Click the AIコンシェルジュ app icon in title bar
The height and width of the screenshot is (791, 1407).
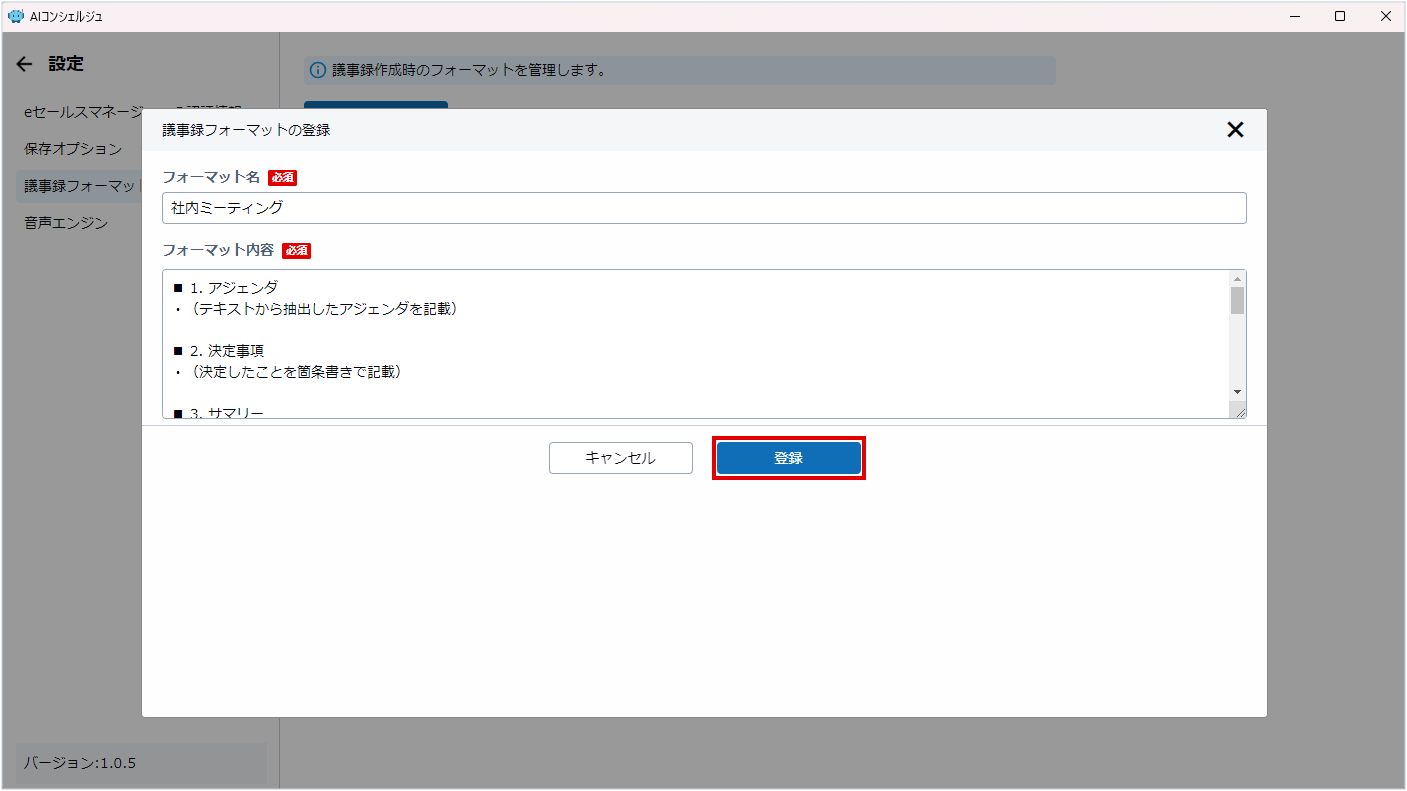click(15, 16)
